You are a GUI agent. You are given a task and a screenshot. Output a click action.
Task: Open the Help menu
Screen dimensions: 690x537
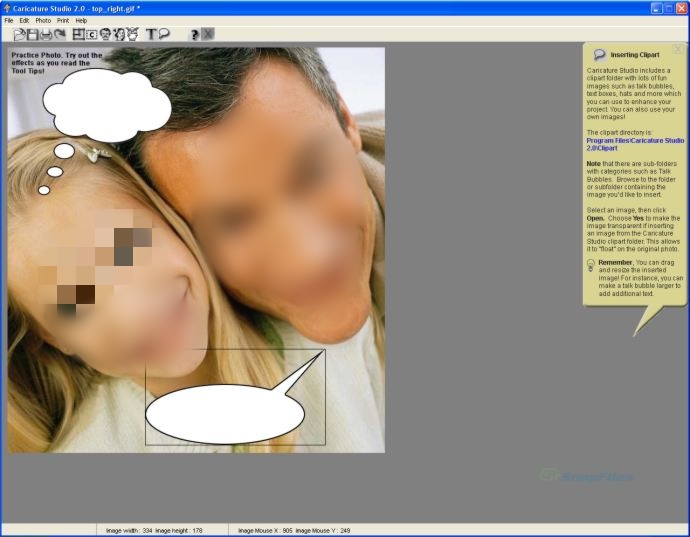(81, 20)
